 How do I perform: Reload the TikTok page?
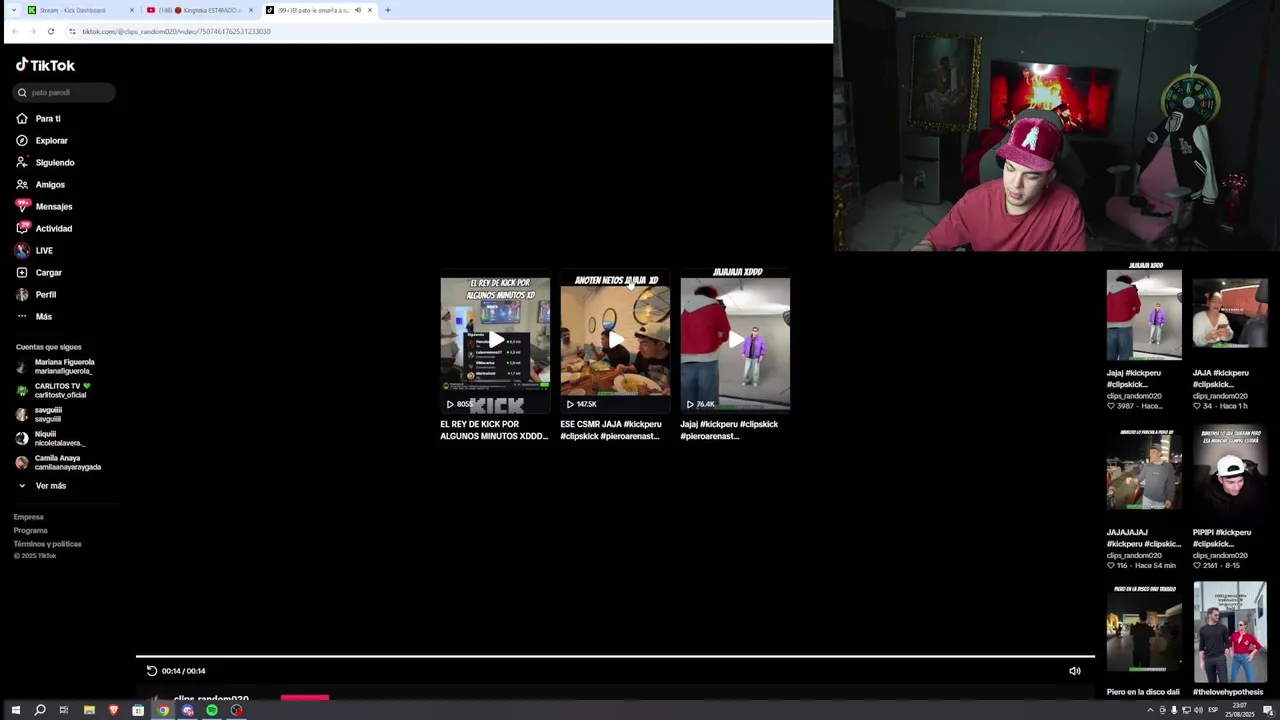(x=51, y=31)
